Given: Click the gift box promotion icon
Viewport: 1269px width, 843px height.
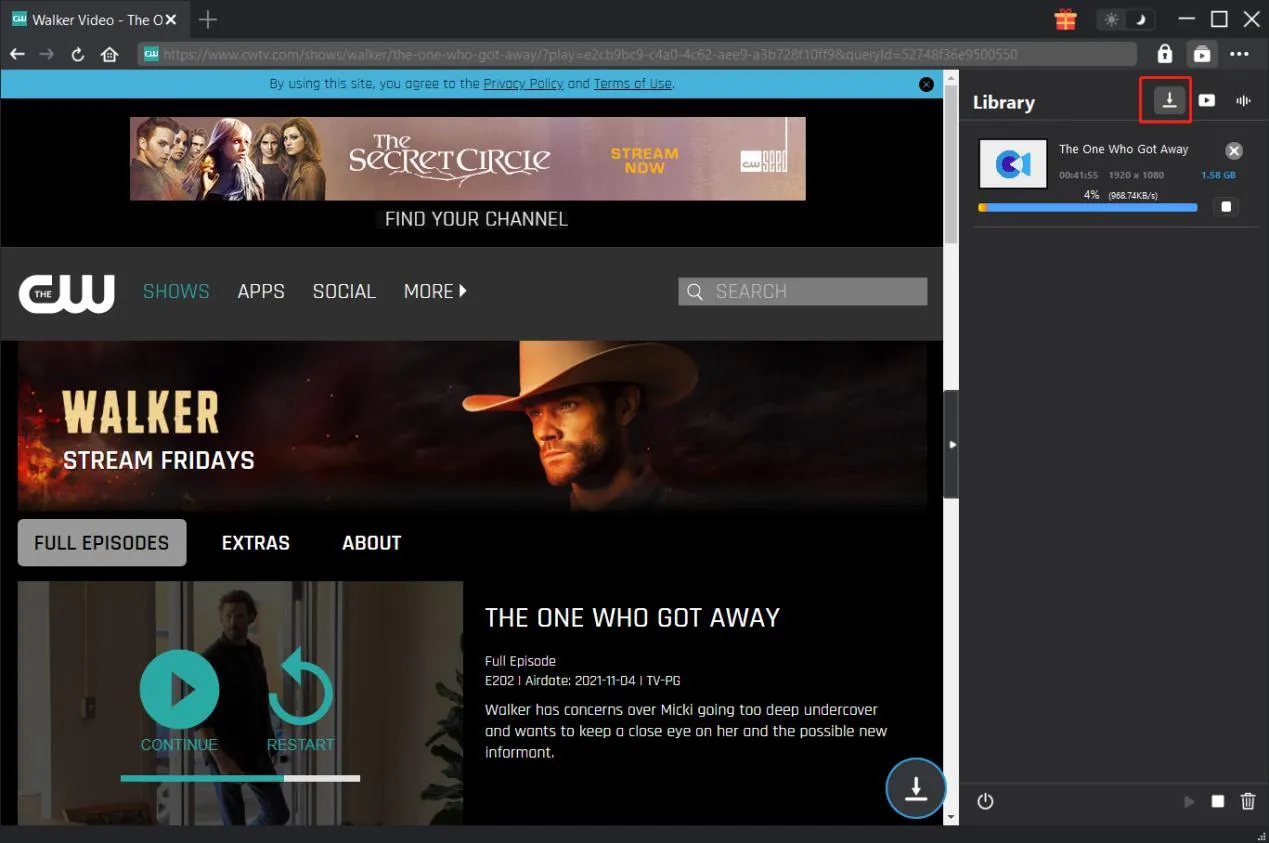Looking at the screenshot, I should pos(1065,19).
